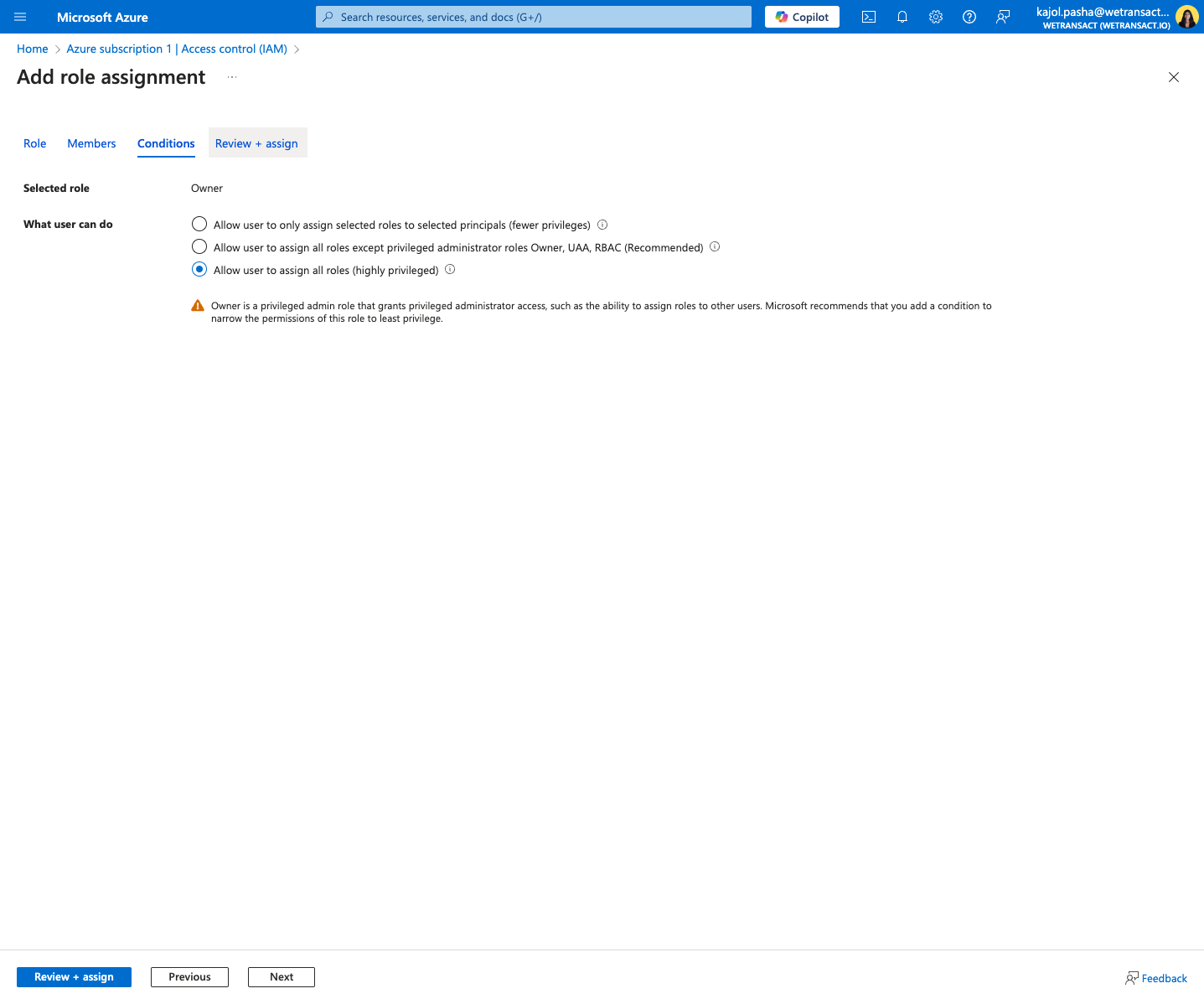Click the Microsoft Azure logo text

[x=102, y=17]
